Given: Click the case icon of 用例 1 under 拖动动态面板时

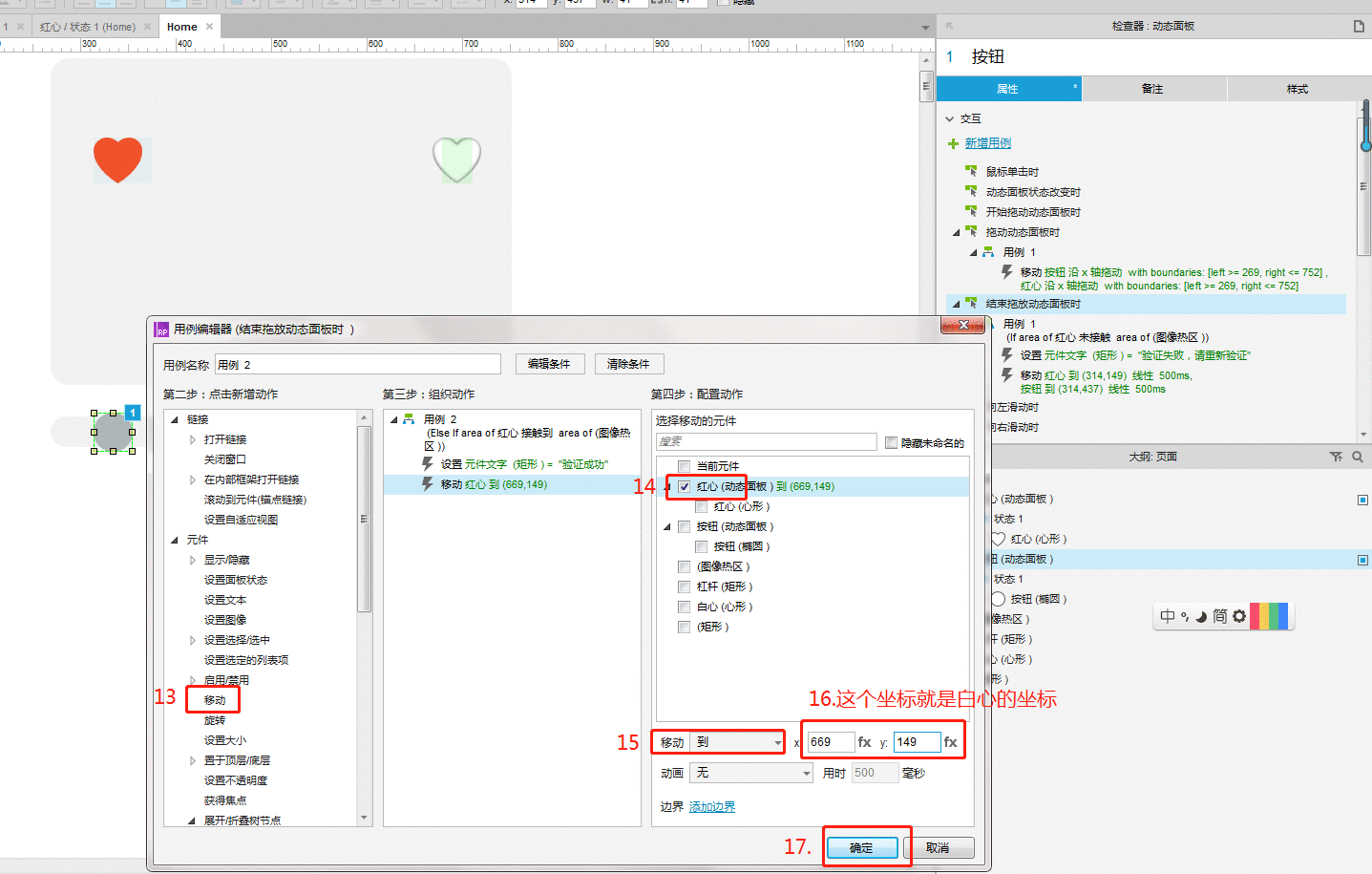Looking at the screenshot, I should click(988, 252).
